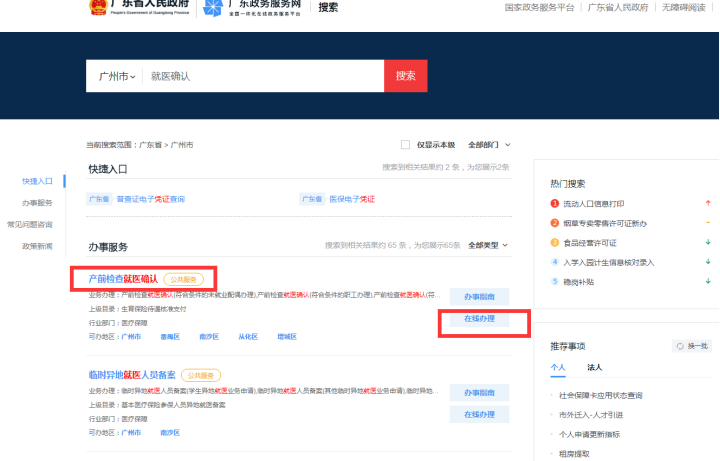720x461 pixels.
Task: Click 在线办理 for 产前检查就医确认
Action: [x=479, y=319]
